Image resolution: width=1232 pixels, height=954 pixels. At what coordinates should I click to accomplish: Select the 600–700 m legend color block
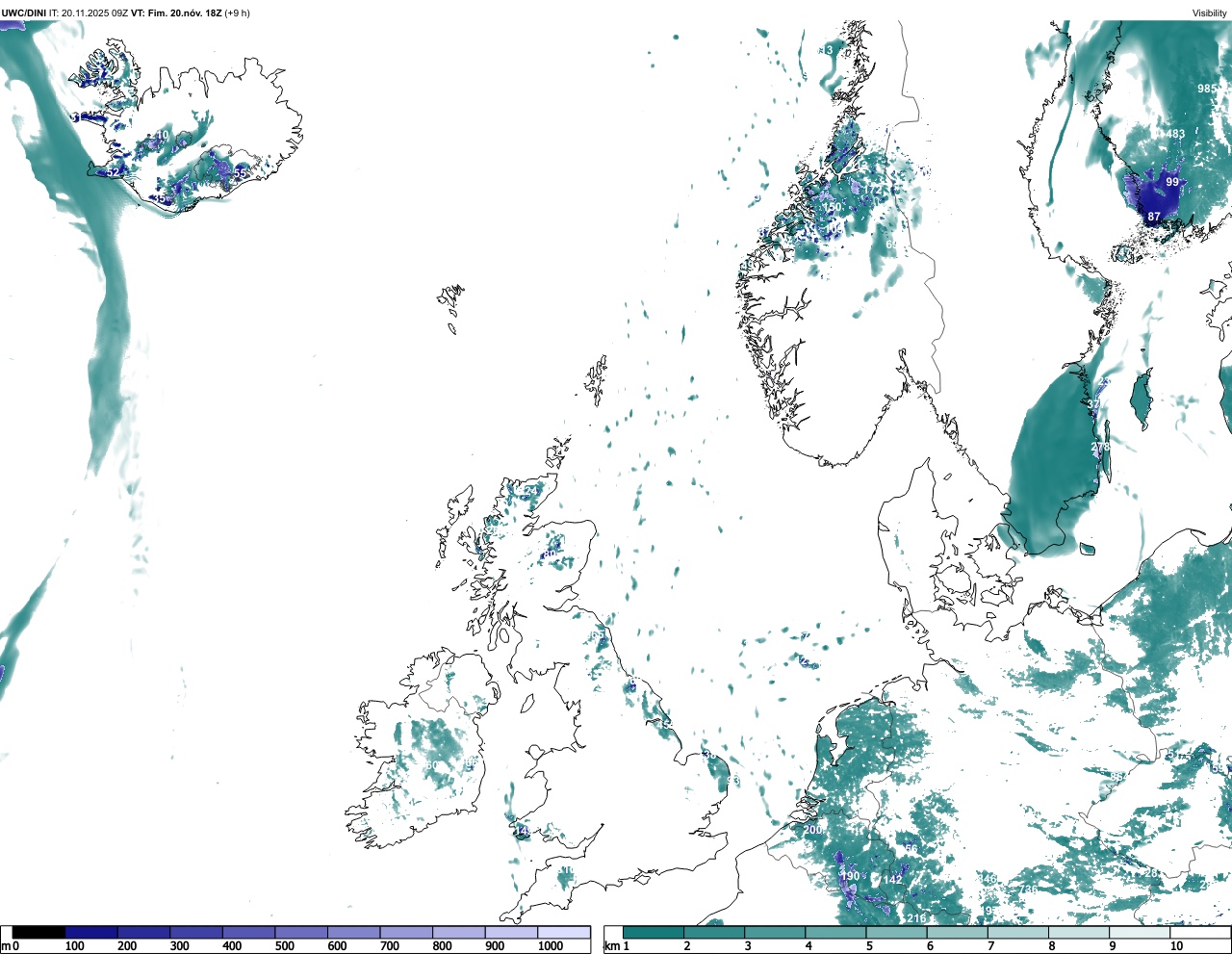[354, 932]
